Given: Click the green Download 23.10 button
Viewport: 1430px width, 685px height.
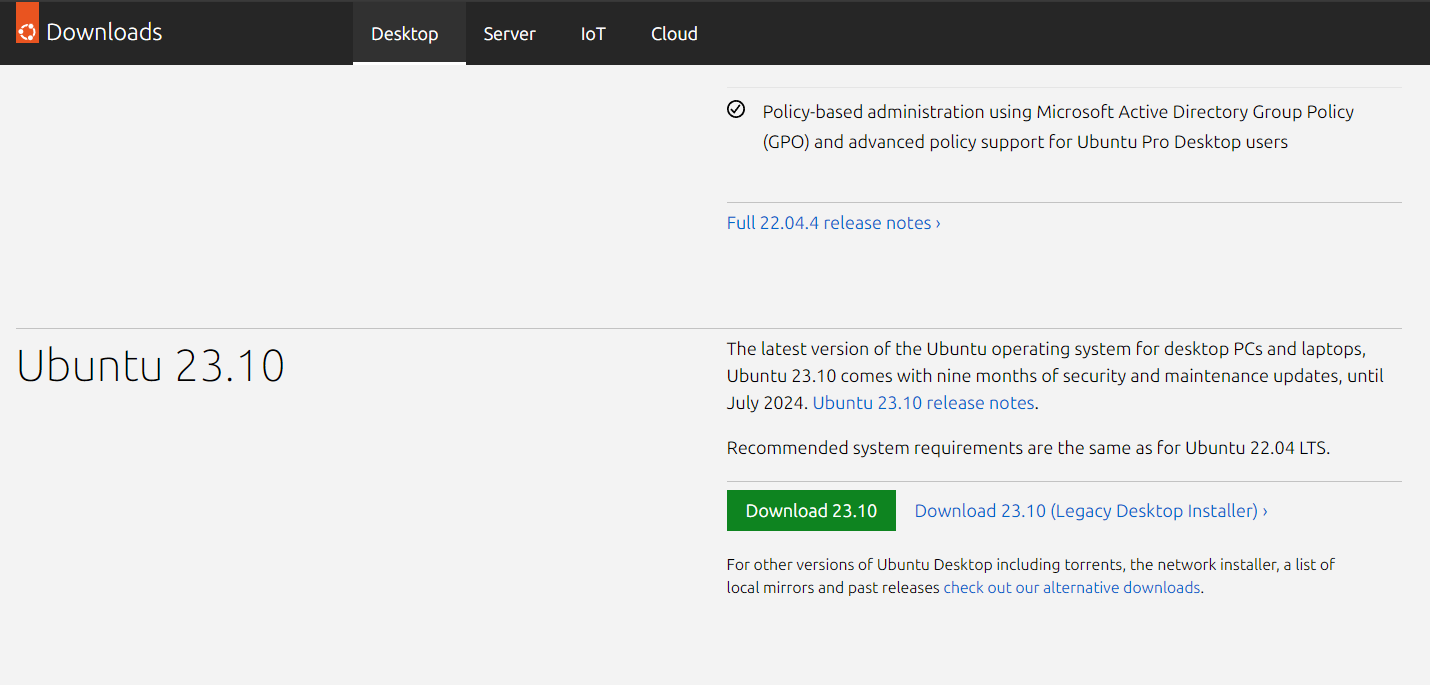Looking at the screenshot, I should 811,511.
